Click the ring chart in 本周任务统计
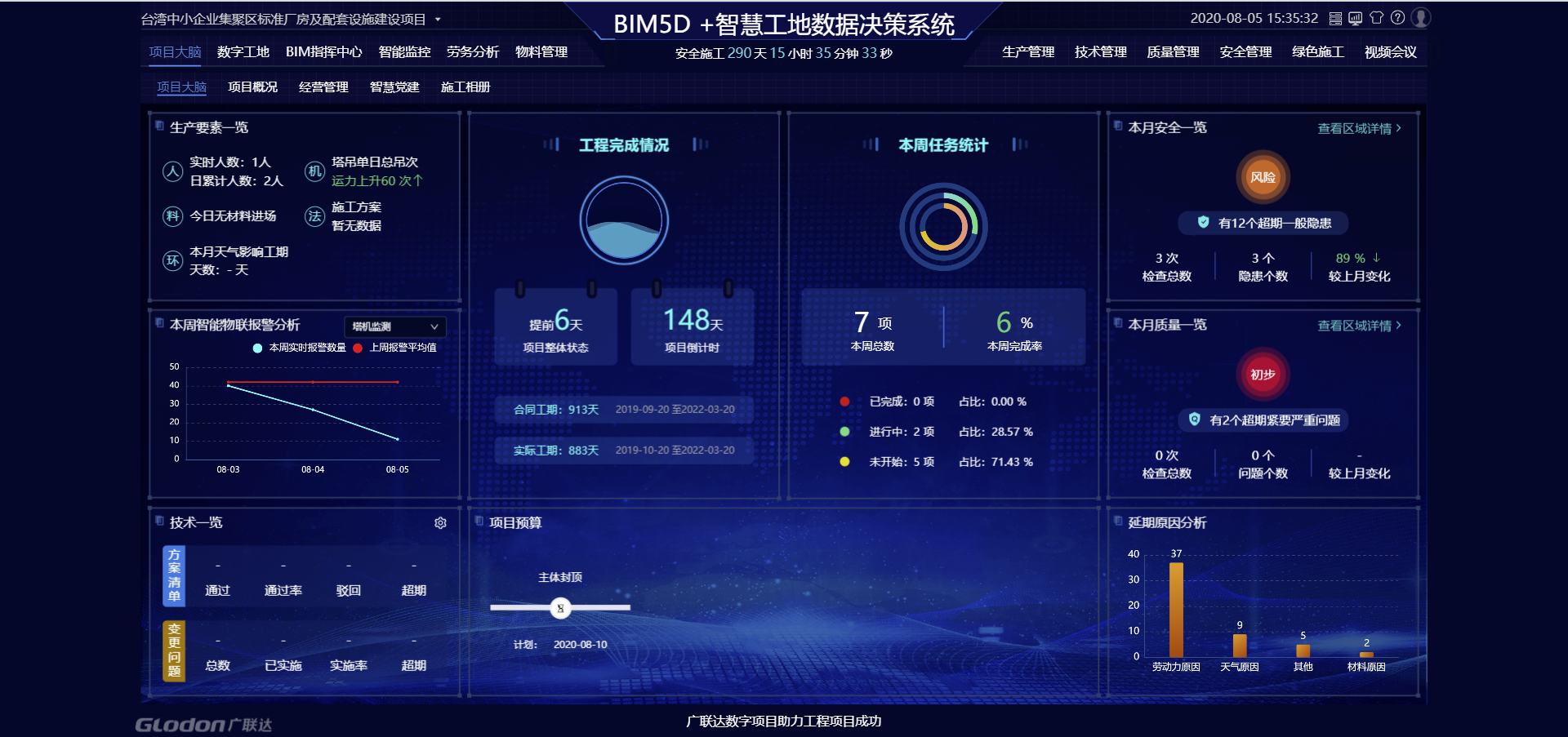This screenshot has width=1568, height=737. 943,227
